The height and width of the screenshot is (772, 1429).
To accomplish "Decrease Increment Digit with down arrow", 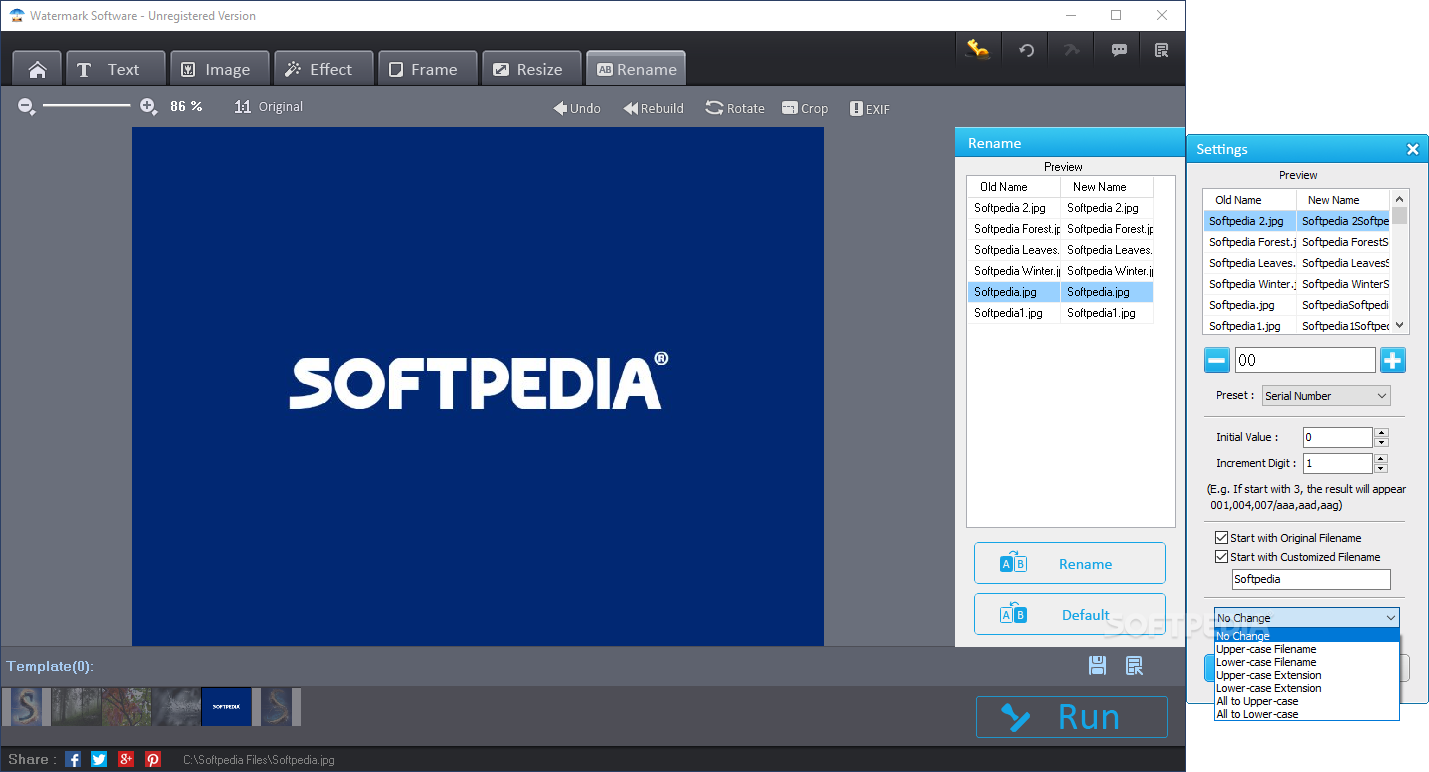I will click(x=1381, y=468).
